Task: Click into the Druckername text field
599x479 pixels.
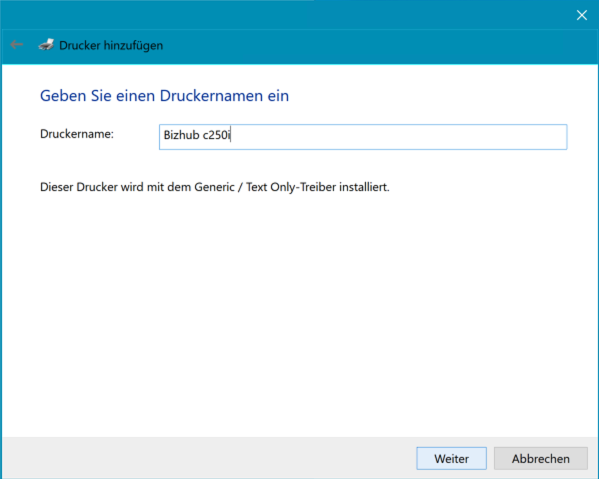Action: [363, 137]
